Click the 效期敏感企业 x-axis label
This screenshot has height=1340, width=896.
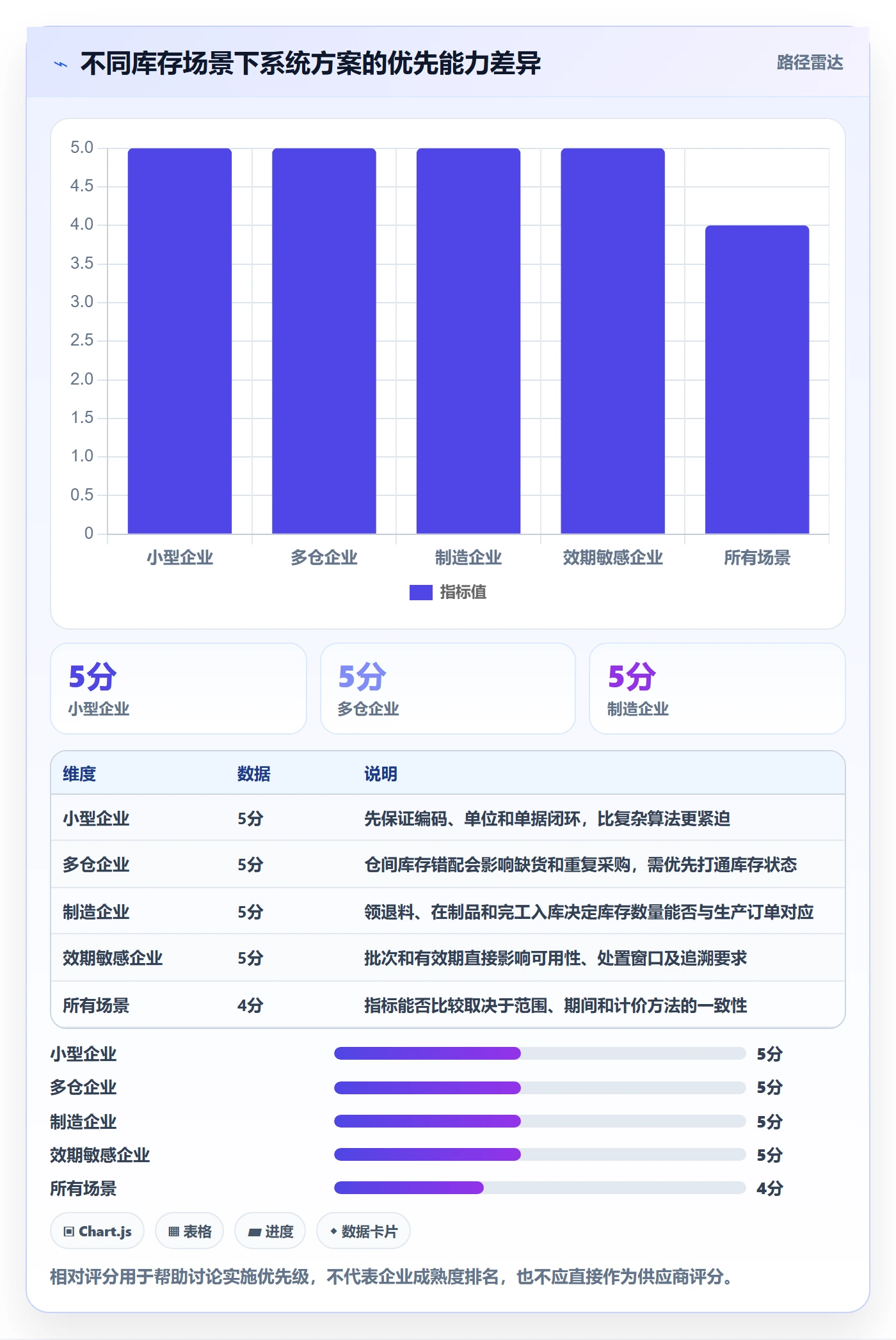(612, 558)
